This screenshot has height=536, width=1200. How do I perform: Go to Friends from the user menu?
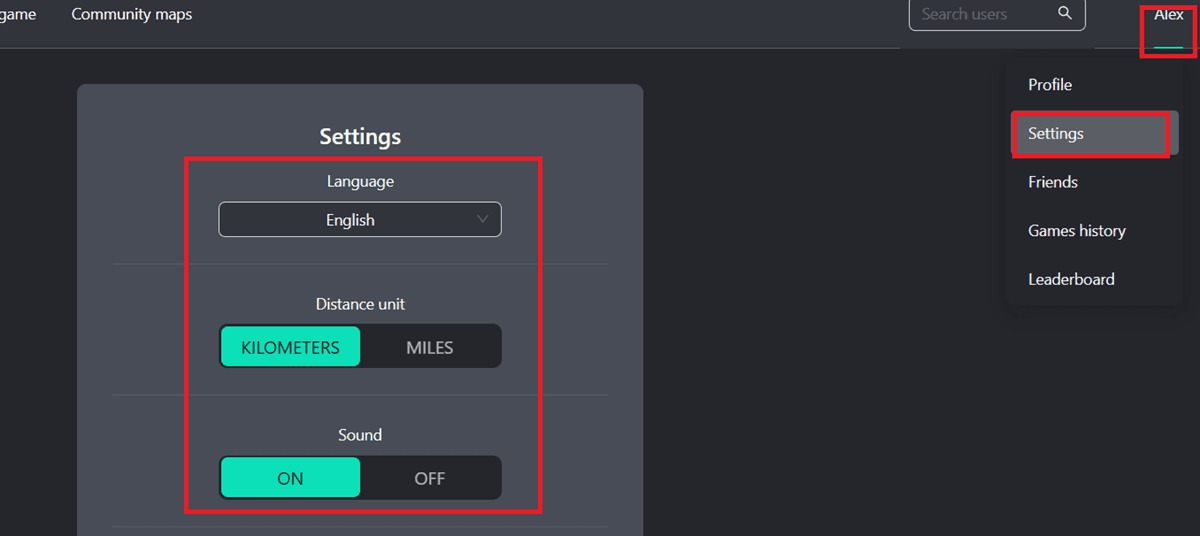tap(1053, 182)
